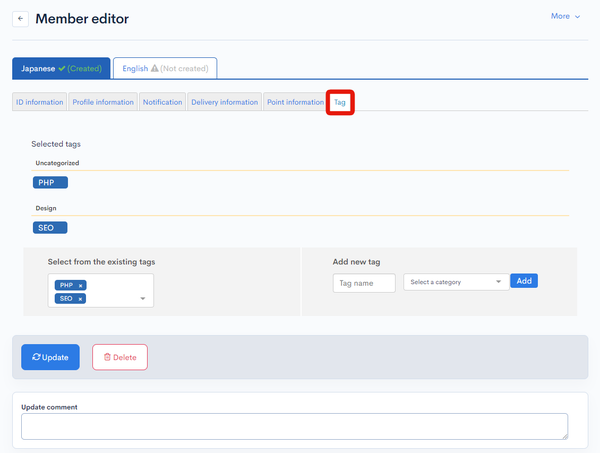600x453 pixels.
Task: Click the selected SEO tag badge
Action: (50, 228)
